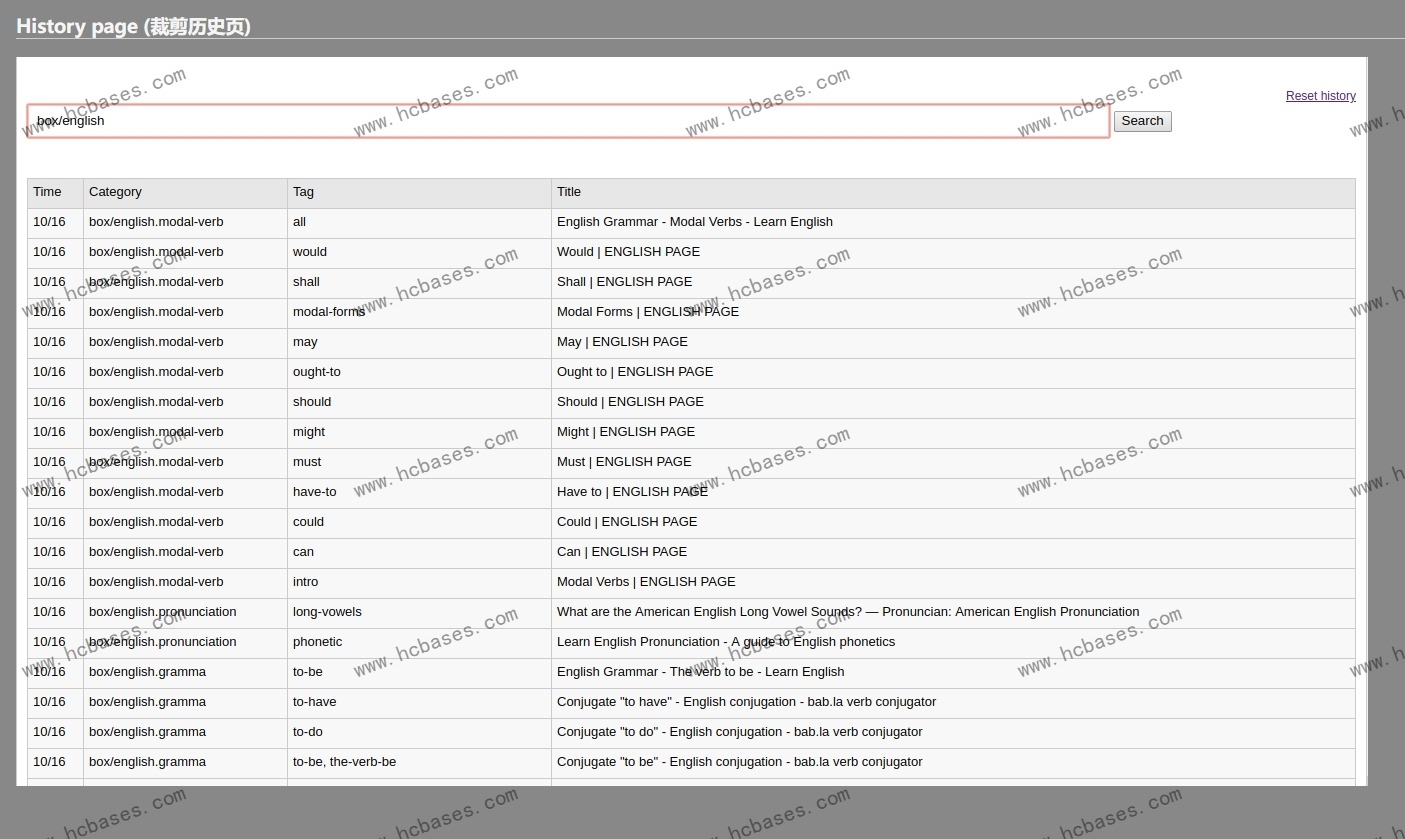Image resolution: width=1405 pixels, height=839 pixels.
Task: Click title 'Modal Verbs | ENGLISH PAGE'
Action: coord(646,582)
